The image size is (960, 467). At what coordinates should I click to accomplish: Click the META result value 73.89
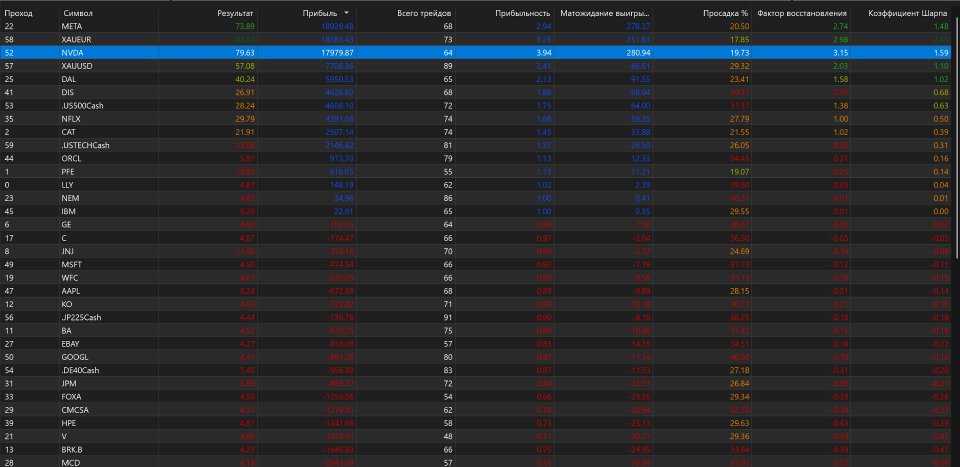246,26
